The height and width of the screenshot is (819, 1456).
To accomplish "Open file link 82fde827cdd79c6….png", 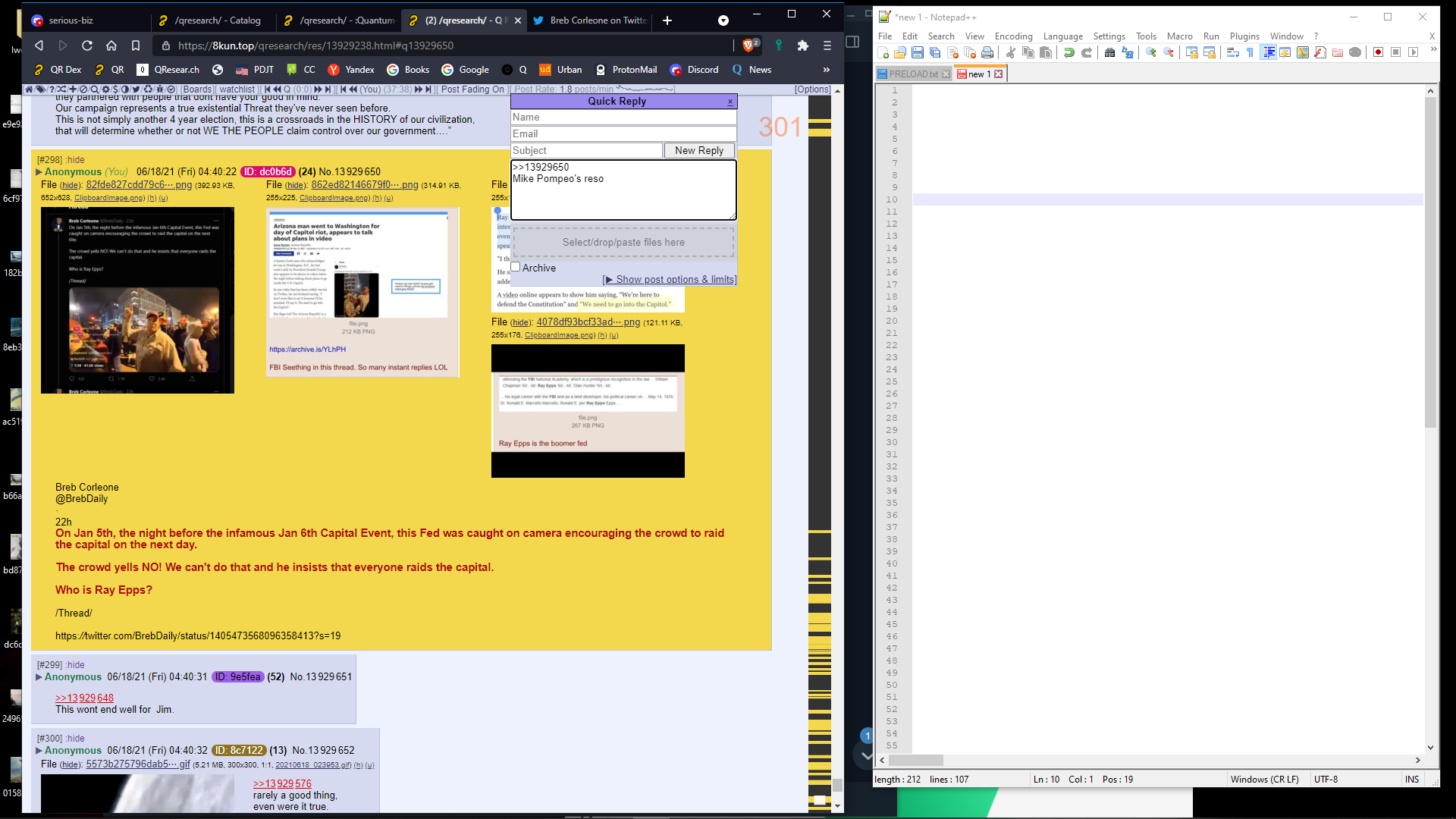I will point(139,185).
